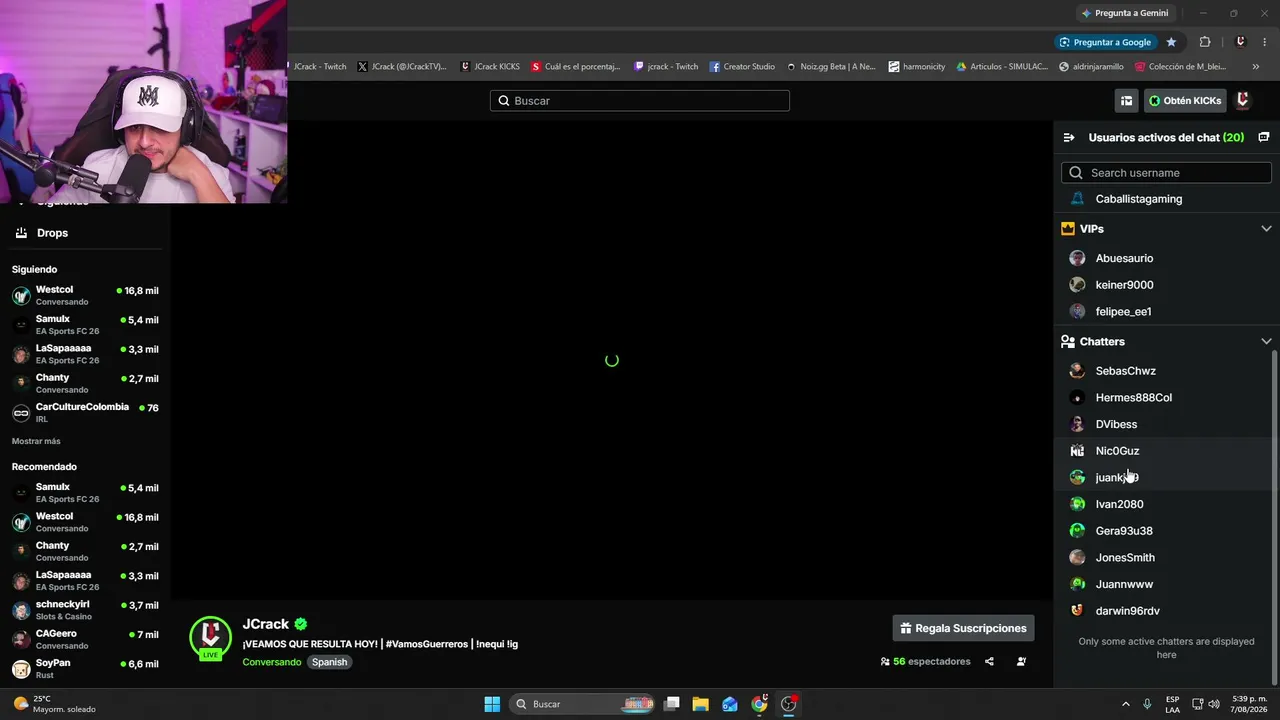The height and width of the screenshot is (720, 1280).
Task: Click the Chrome icon on the taskbar
Action: tap(760, 704)
